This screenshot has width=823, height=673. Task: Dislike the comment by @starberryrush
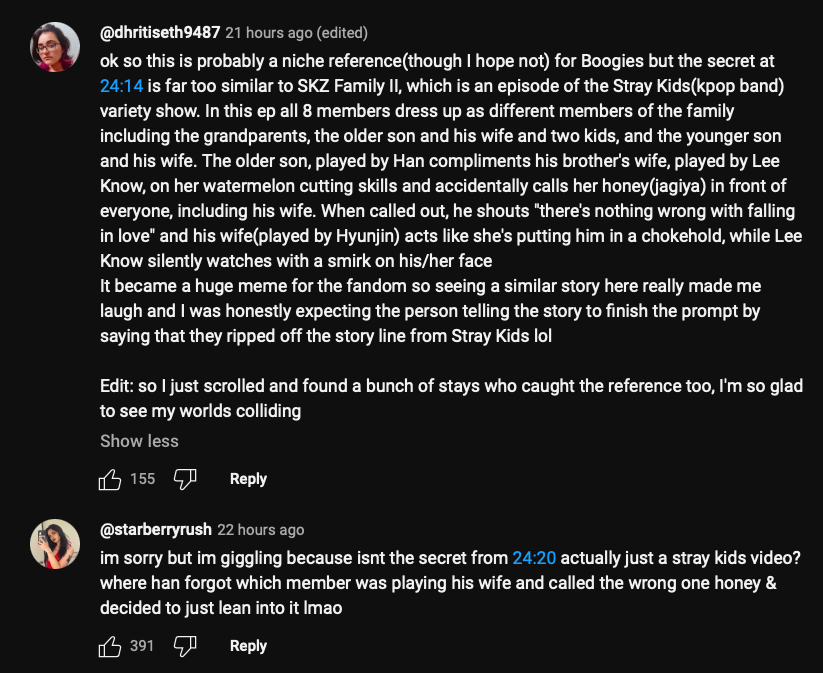pyautogui.click(x=185, y=646)
